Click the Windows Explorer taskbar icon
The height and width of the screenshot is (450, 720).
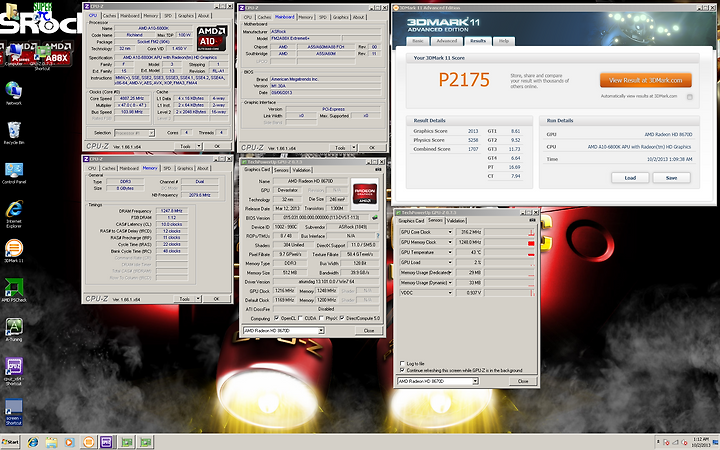click(x=51, y=442)
